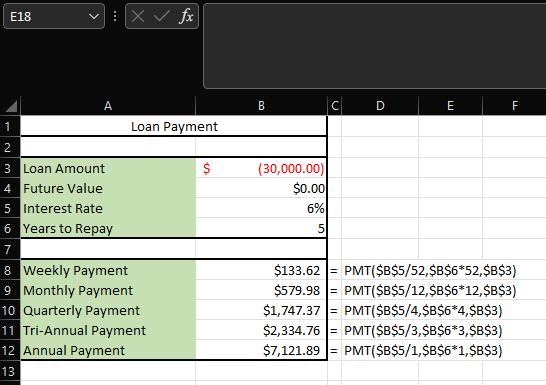
Task: Click inside the formula bar input area
Action: [x=374, y=46]
